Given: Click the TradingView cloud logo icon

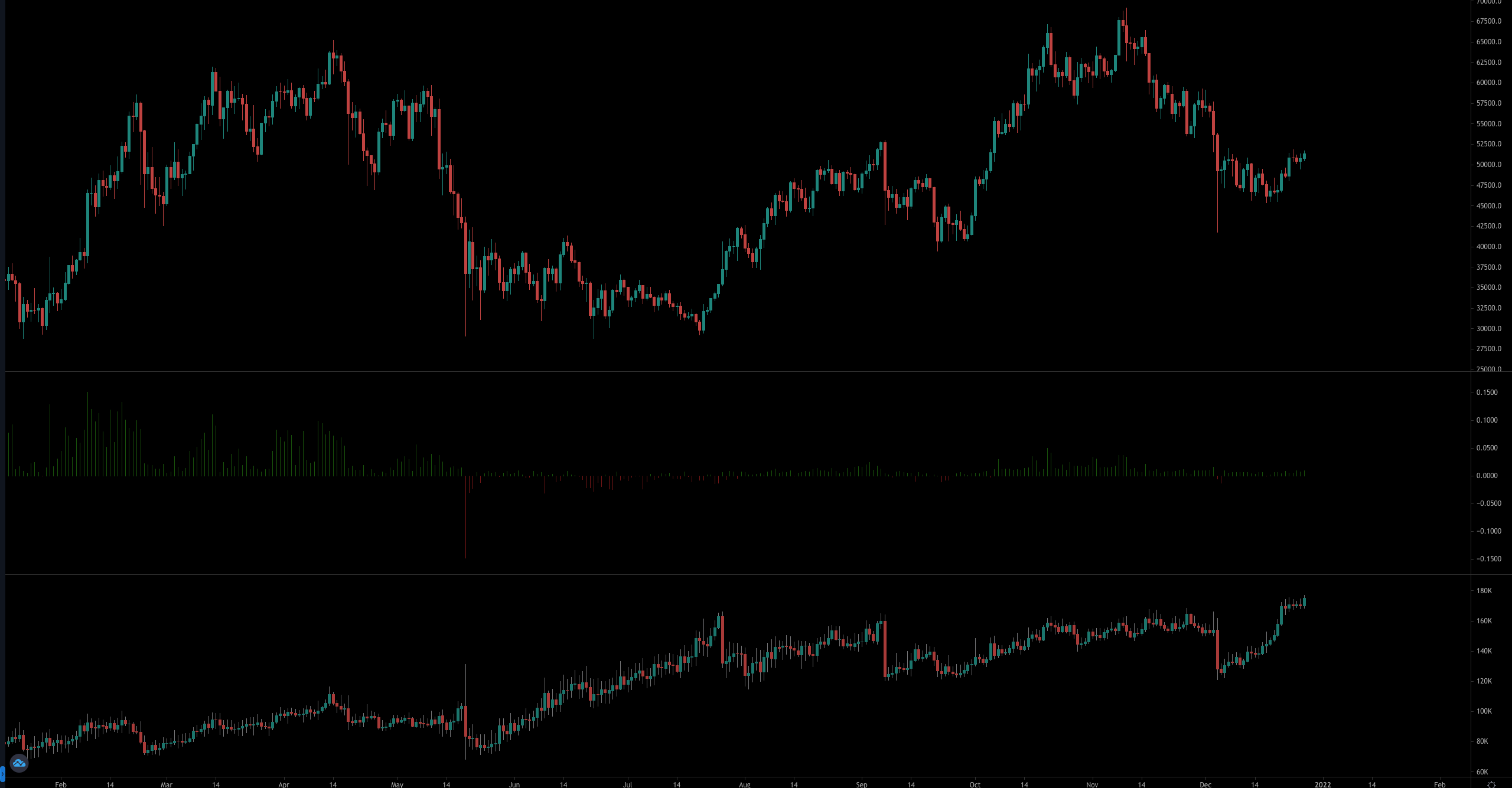Looking at the screenshot, I should pos(19,763).
